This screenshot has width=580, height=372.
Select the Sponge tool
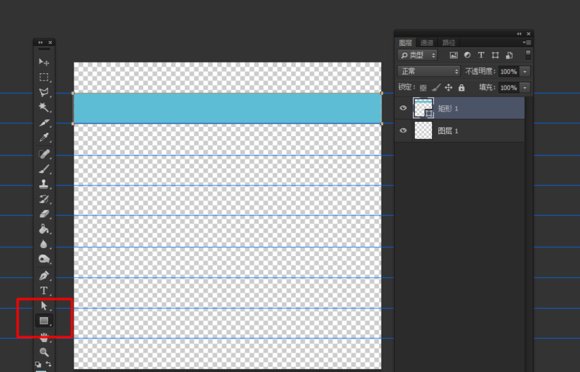[x=44, y=259]
